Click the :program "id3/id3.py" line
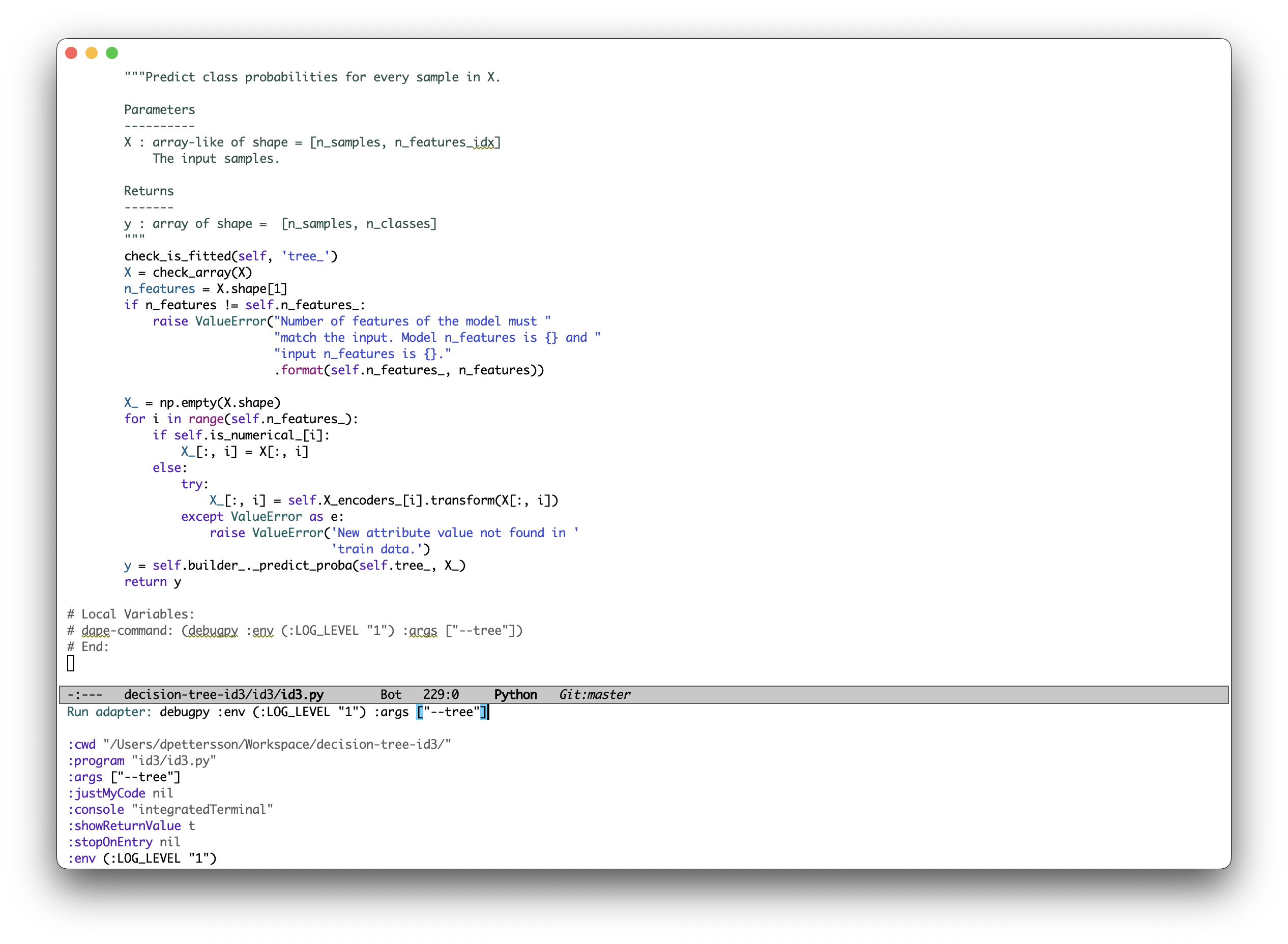Image resolution: width=1288 pixels, height=944 pixels. tap(142, 760)
